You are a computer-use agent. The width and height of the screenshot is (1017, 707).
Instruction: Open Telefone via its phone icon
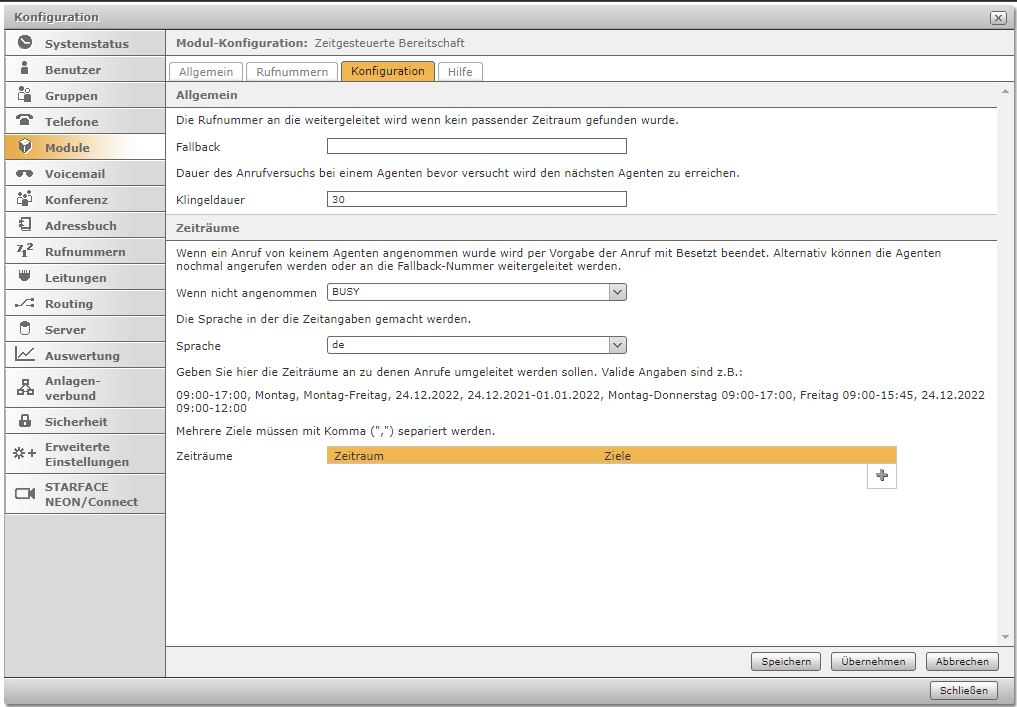(x=25, y=121)
